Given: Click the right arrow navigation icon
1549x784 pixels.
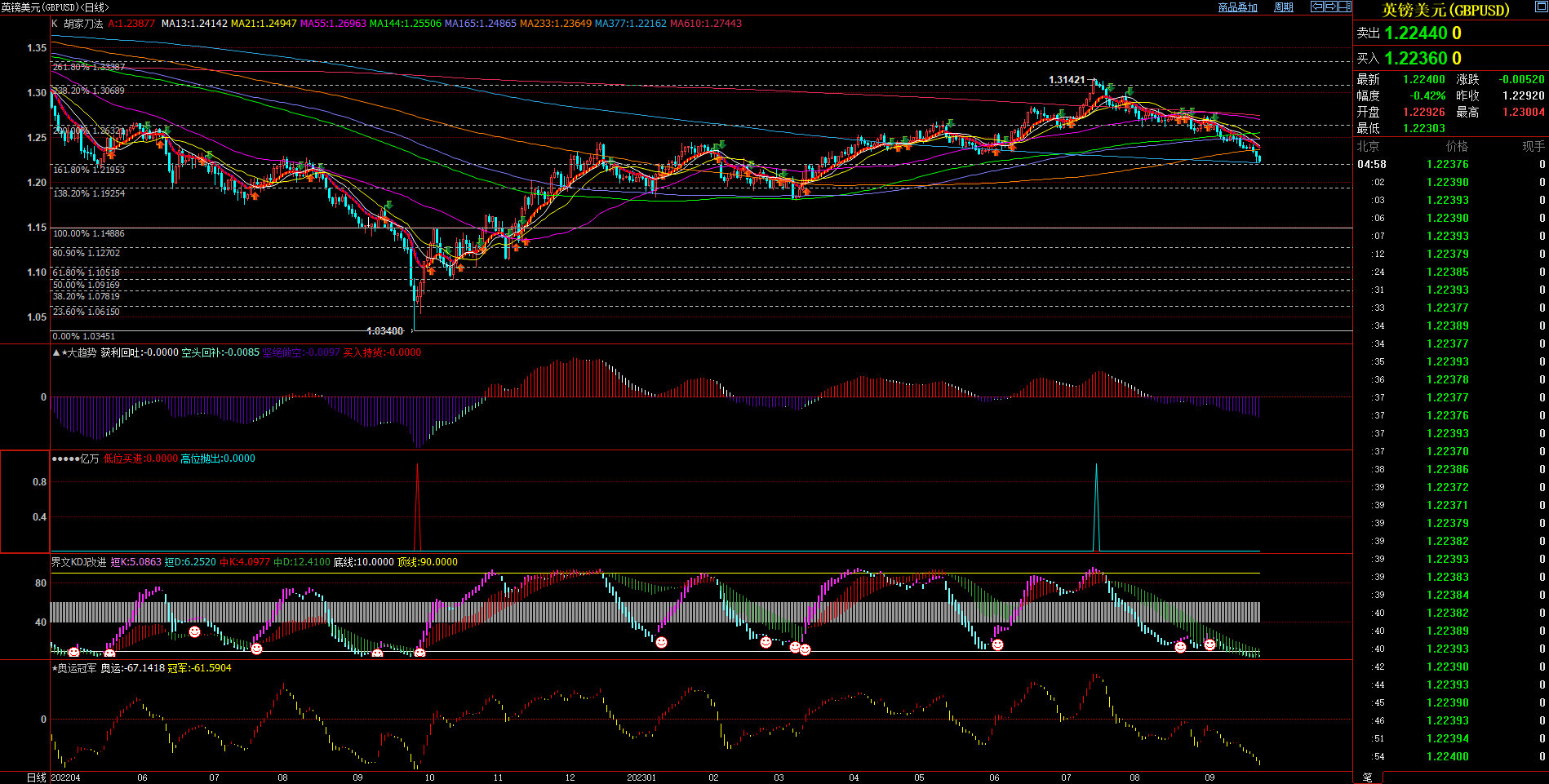Looking at the screenshot, I should (1330, 7).
